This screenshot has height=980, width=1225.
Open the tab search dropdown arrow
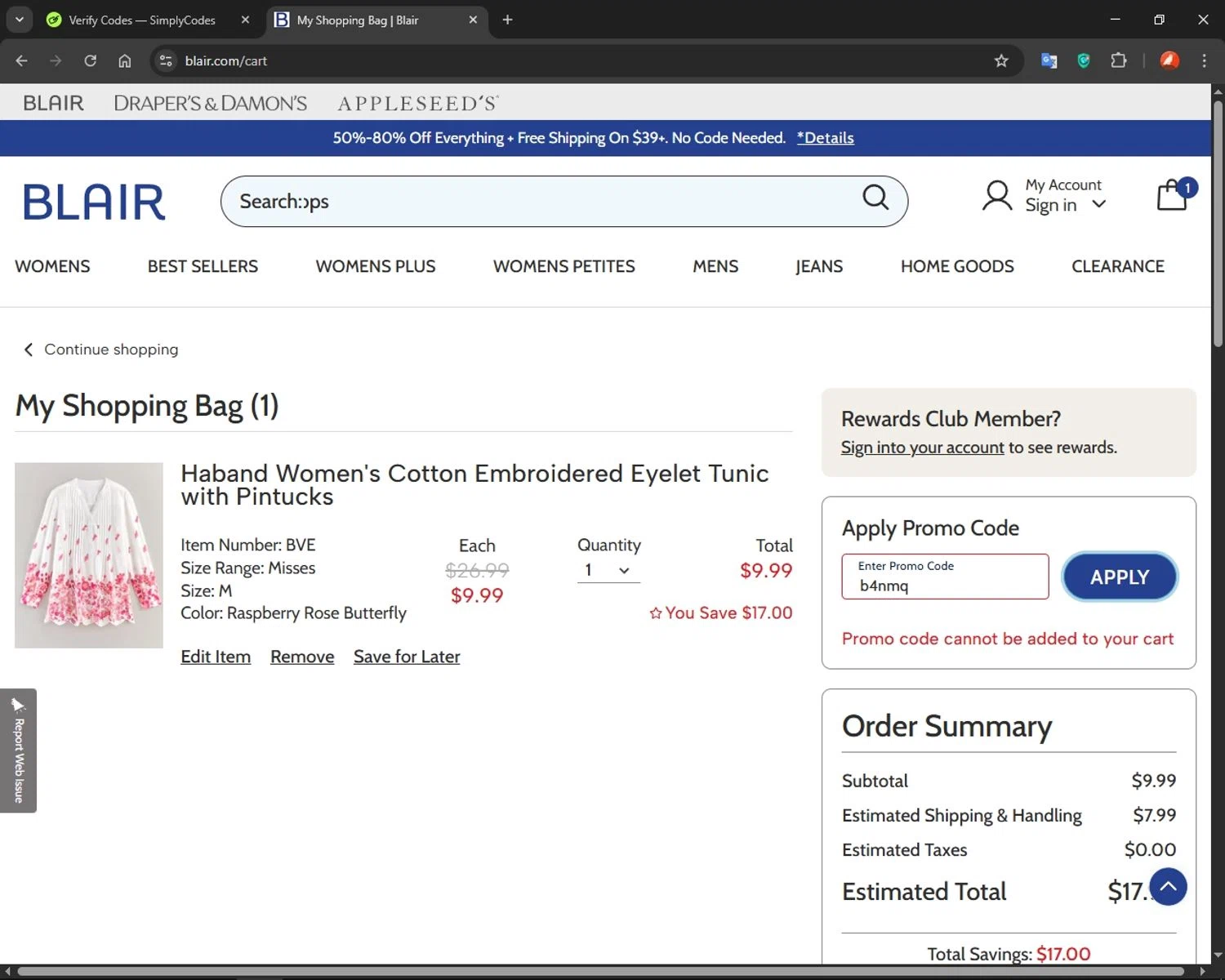point(19,20)
